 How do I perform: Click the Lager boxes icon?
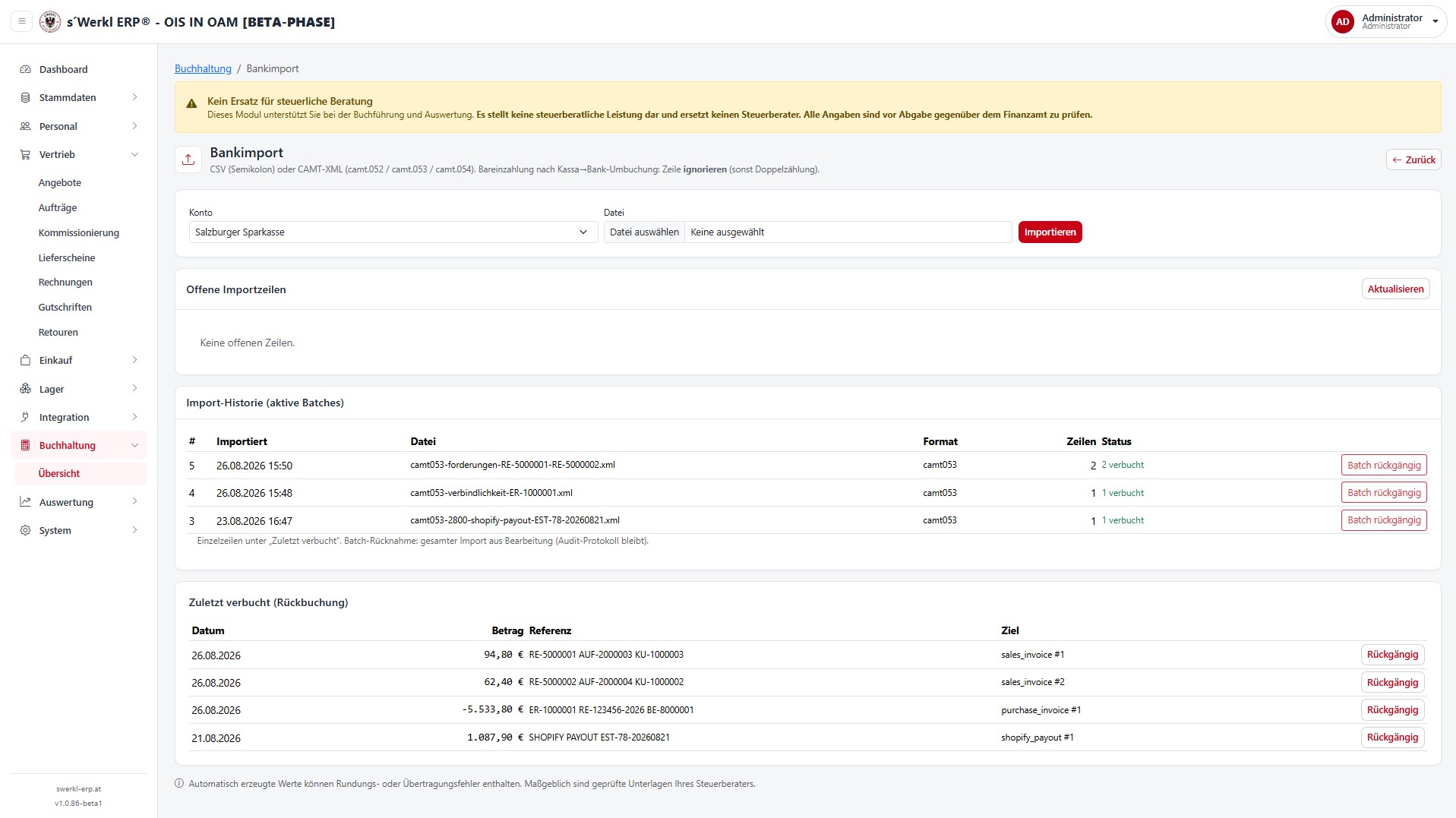[25, 389]
